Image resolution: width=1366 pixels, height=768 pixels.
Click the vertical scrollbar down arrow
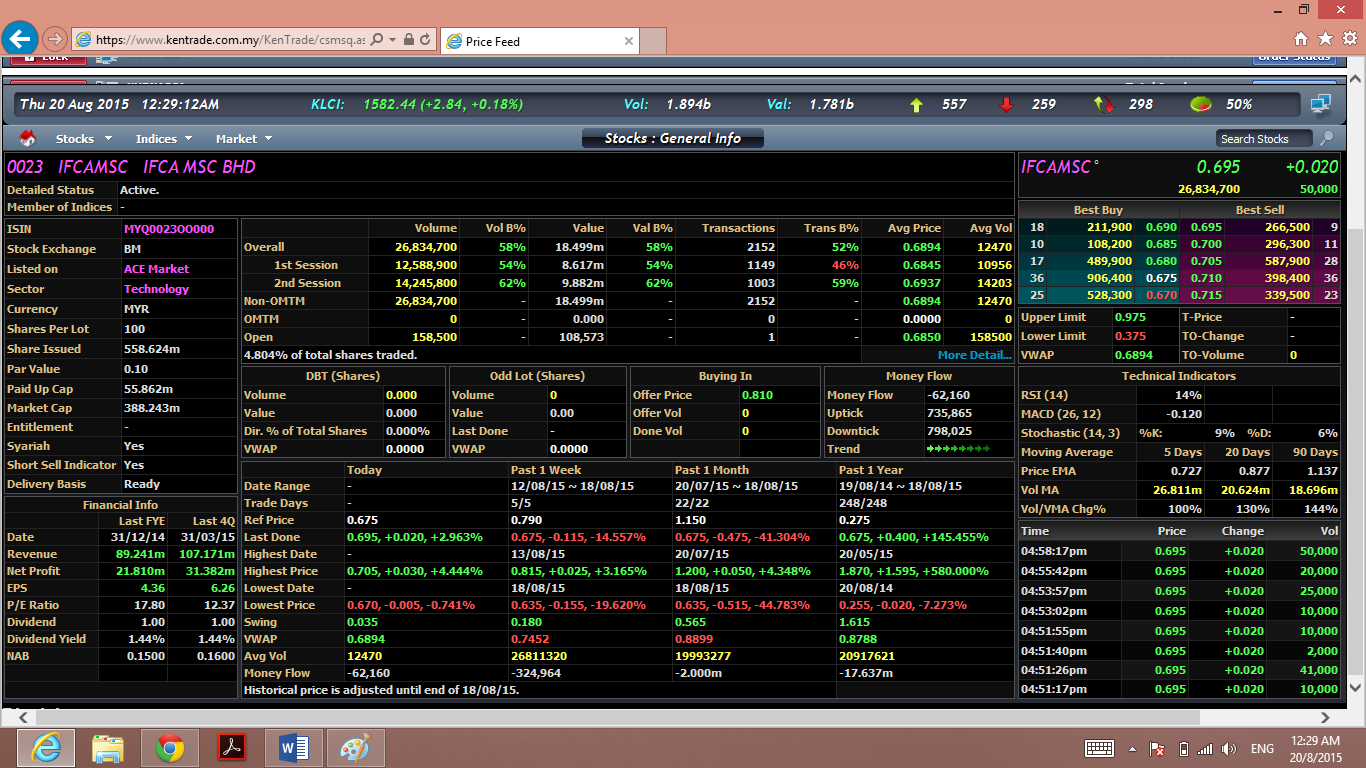[x=1357, y=687]
